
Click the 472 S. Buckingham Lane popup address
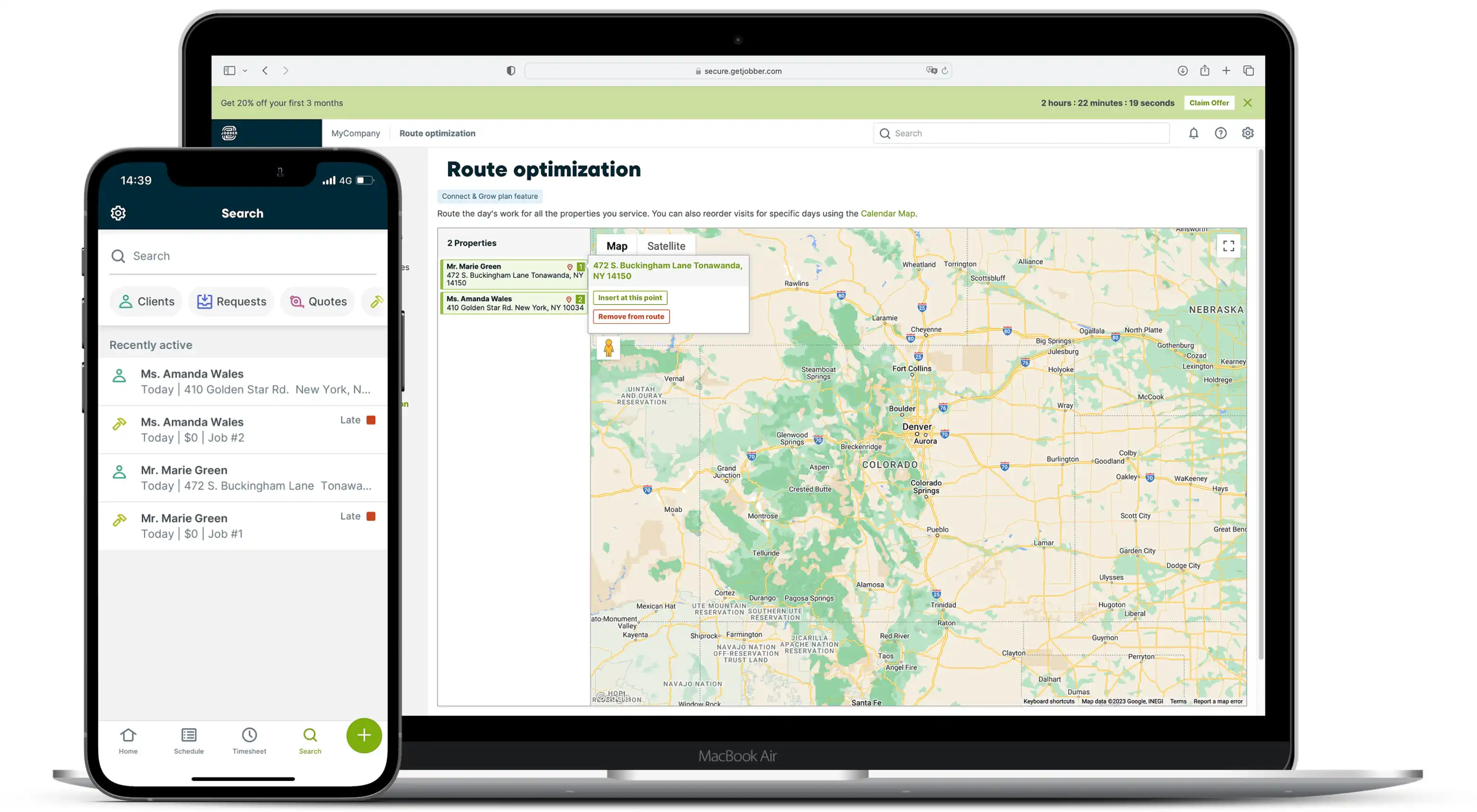667,271
